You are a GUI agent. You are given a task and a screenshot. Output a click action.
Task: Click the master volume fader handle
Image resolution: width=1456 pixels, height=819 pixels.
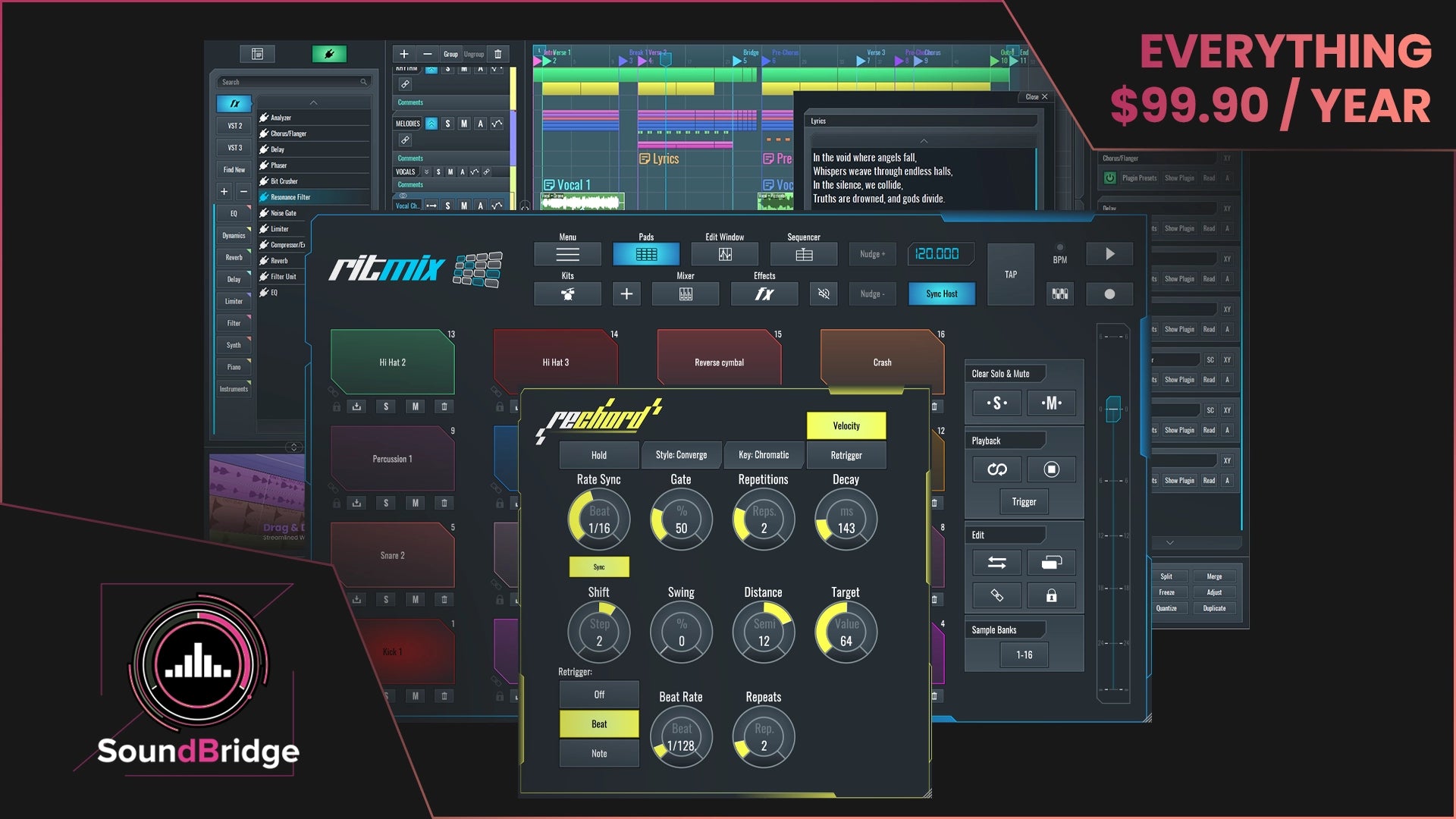pos(1112,409)
